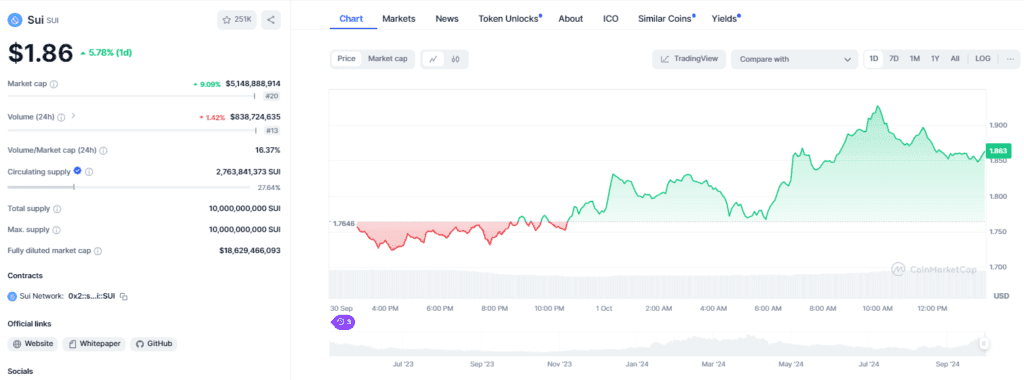Image resolution: width=1024 pixels, height=380 pixels.
Task: Open the News tab
Action: pos(447,18)
